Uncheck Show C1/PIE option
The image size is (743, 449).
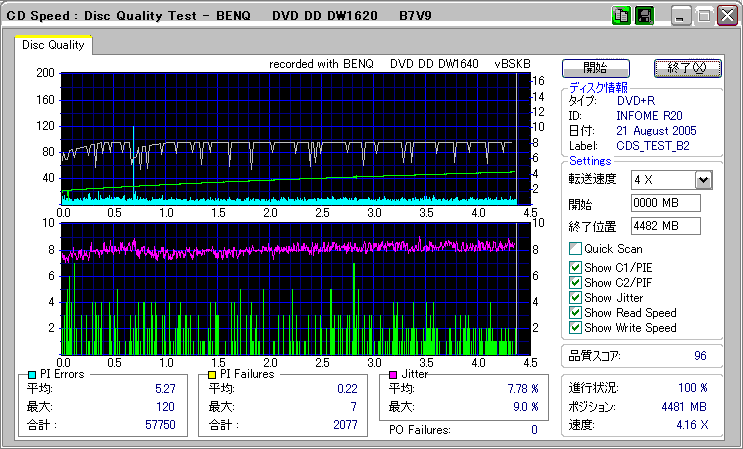[575, 268]
